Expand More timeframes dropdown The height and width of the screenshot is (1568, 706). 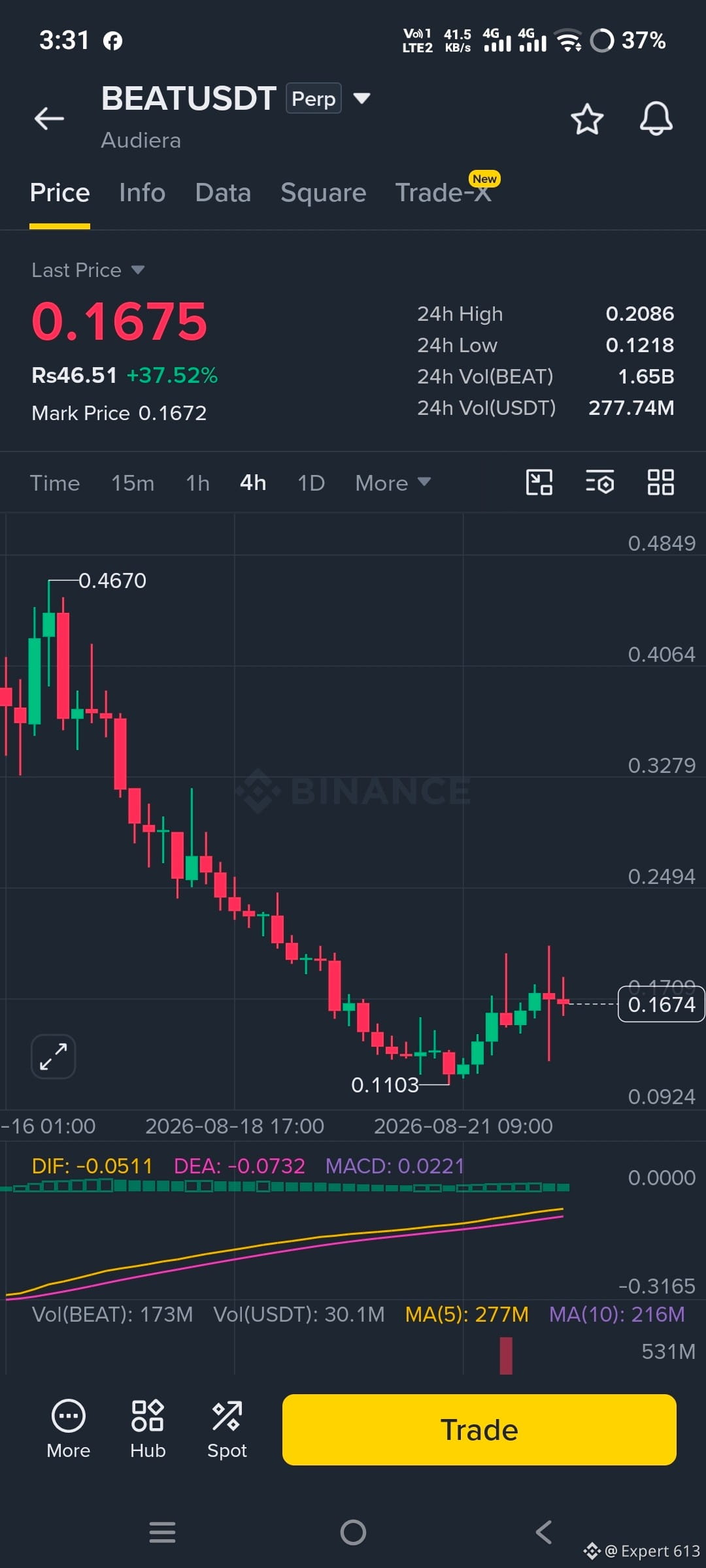pyautogui.click(x=393, y=483)
